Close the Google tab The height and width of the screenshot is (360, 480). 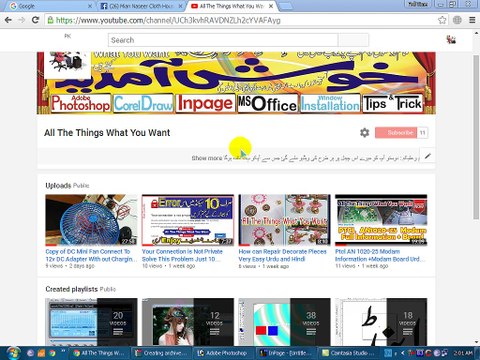[x=90, y=6]
